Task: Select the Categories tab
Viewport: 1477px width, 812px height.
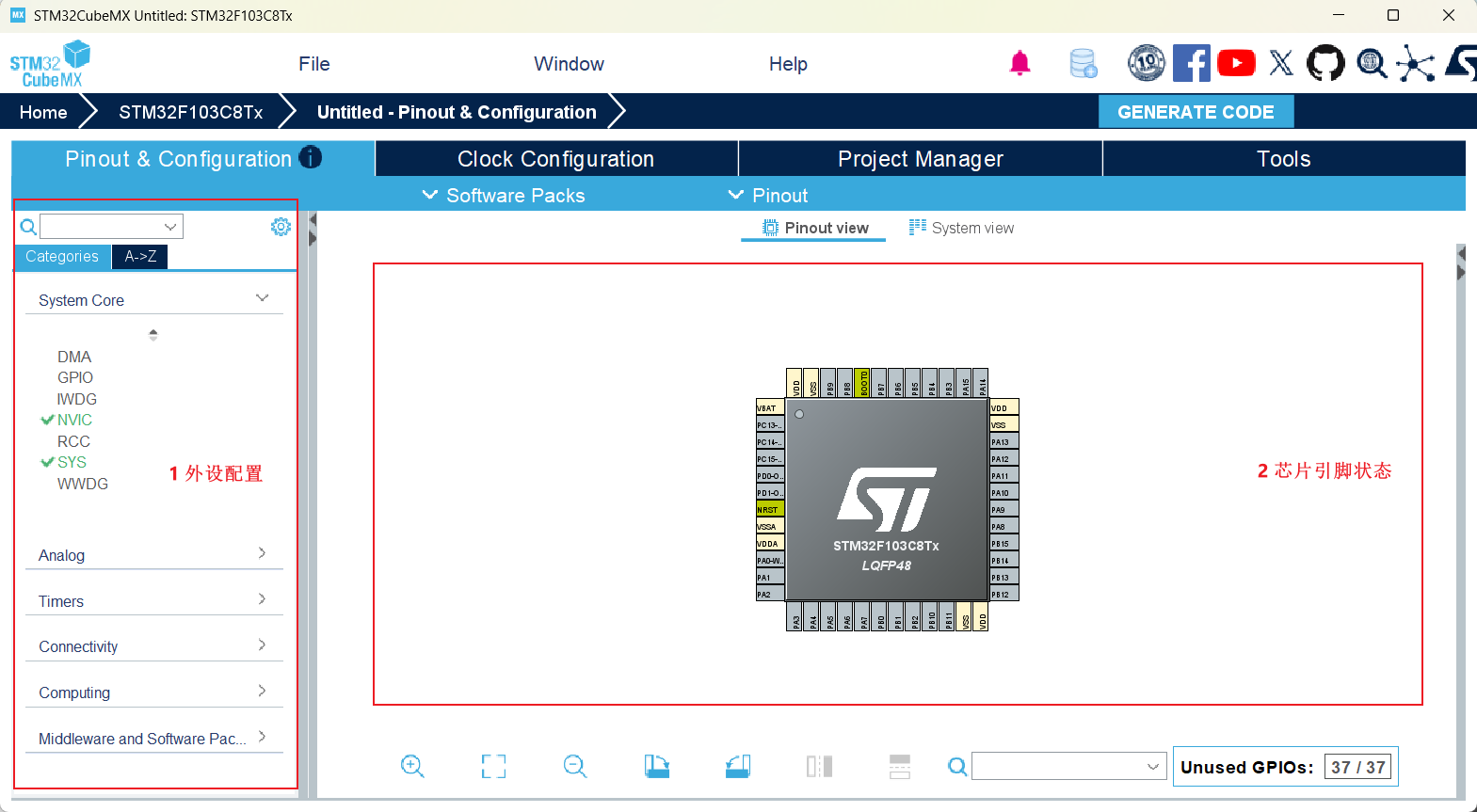Action: 62,257
